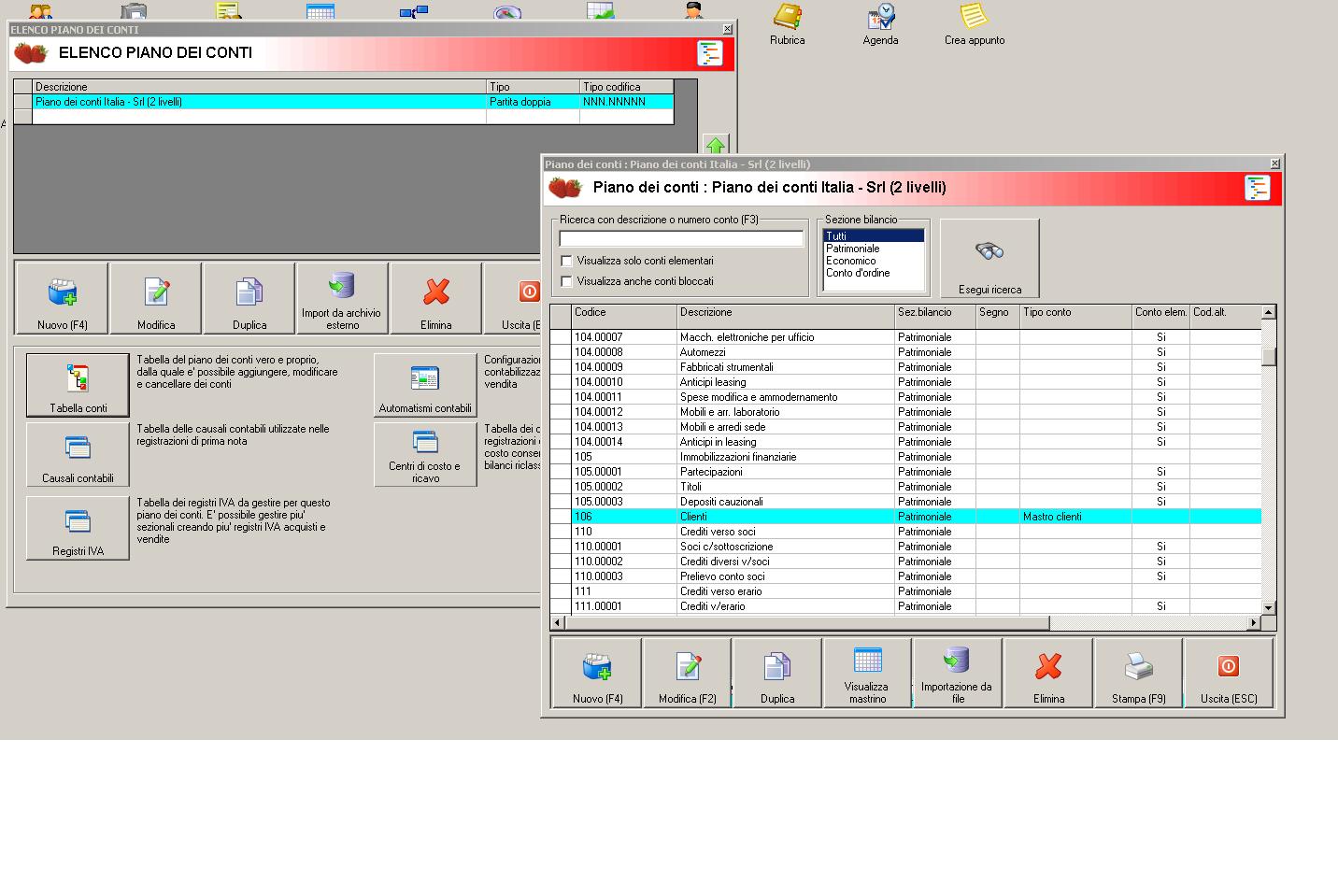Delete account using Elimina in Piano dei conti
The height and width of the screenshot is (896, 1338).
point(1048,673)
